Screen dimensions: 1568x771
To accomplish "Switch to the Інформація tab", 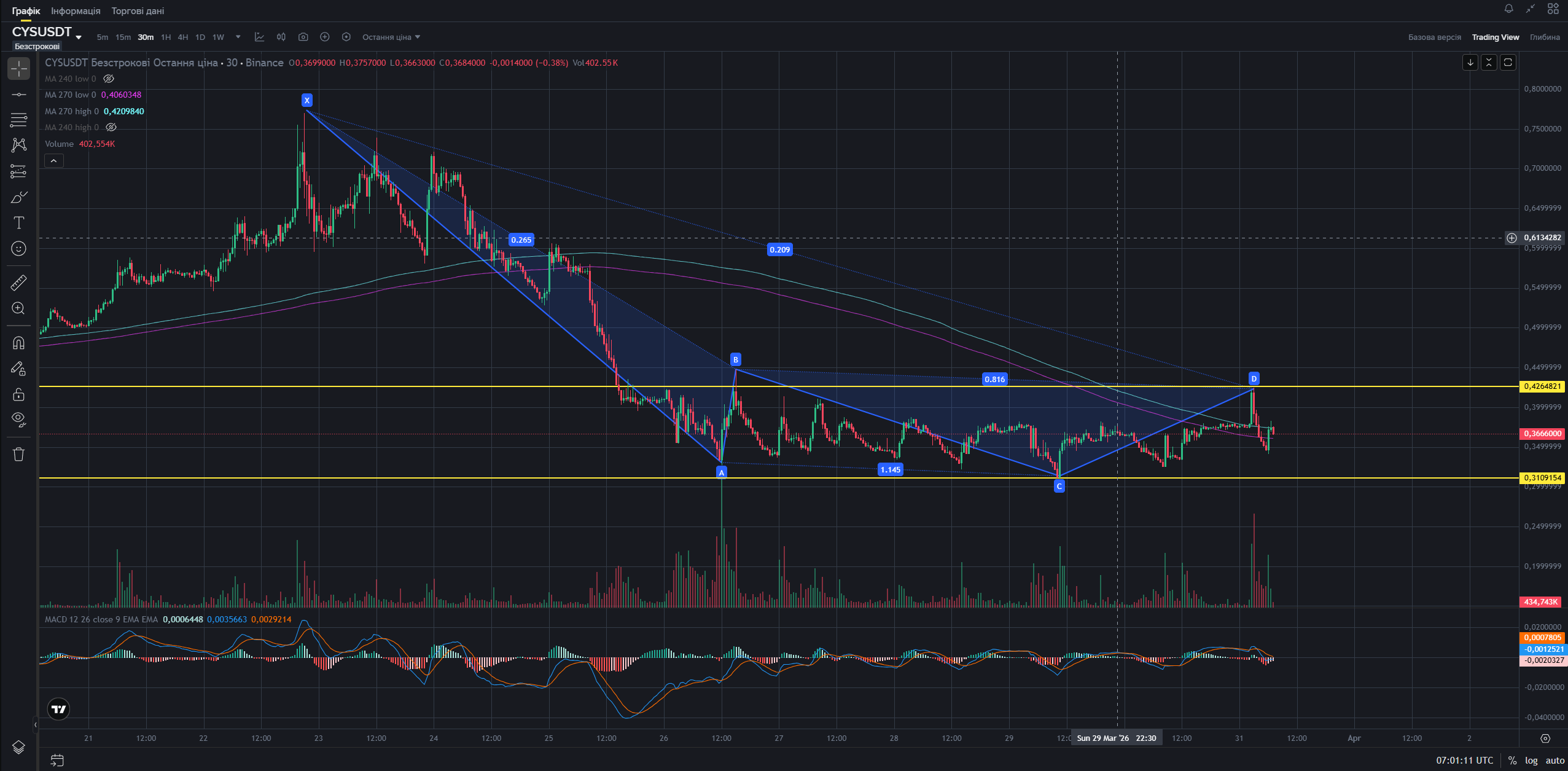I will coord(76,11).
